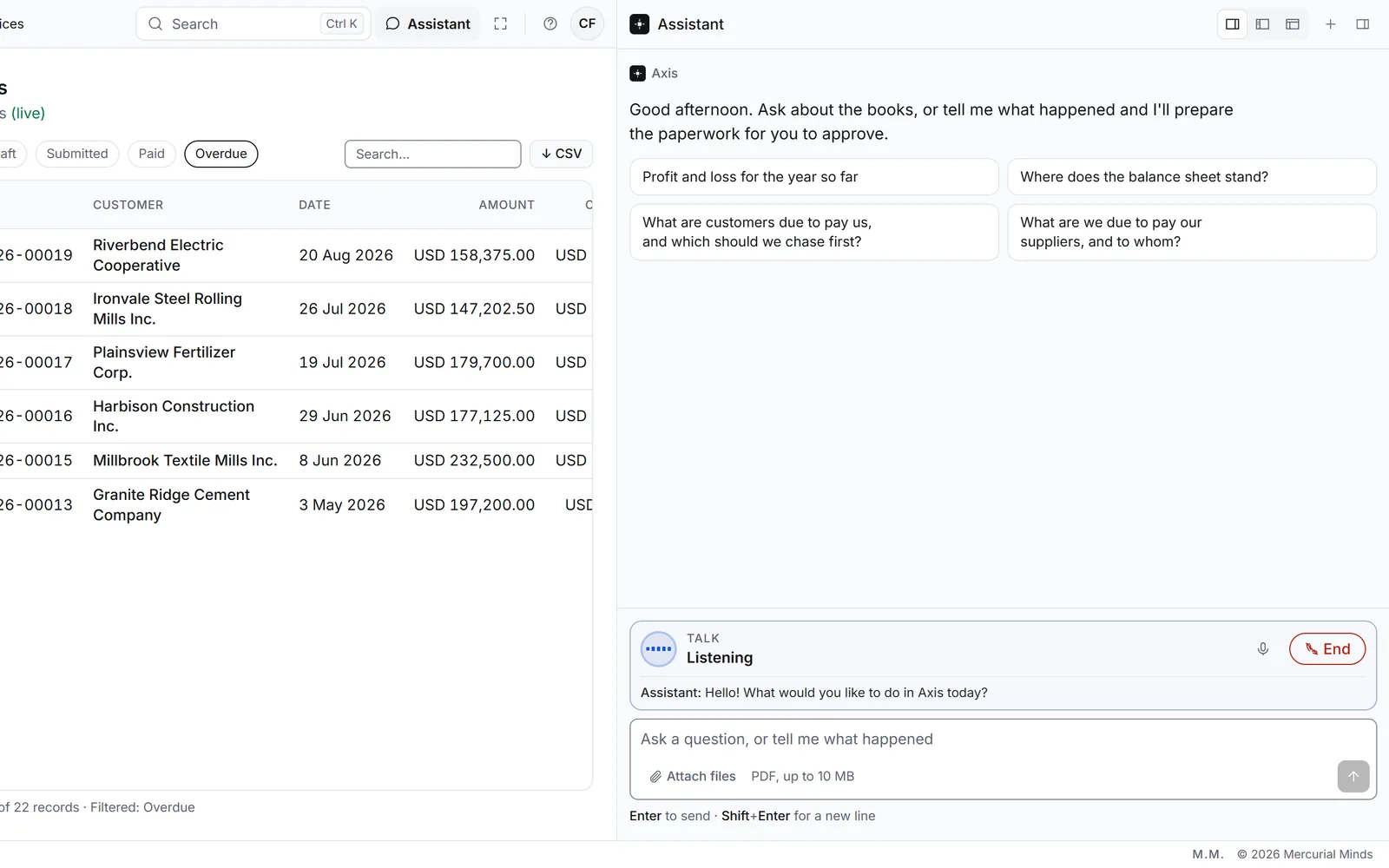
Task: Mute the microphone in Talk bar
Action: pos(1263,649)
